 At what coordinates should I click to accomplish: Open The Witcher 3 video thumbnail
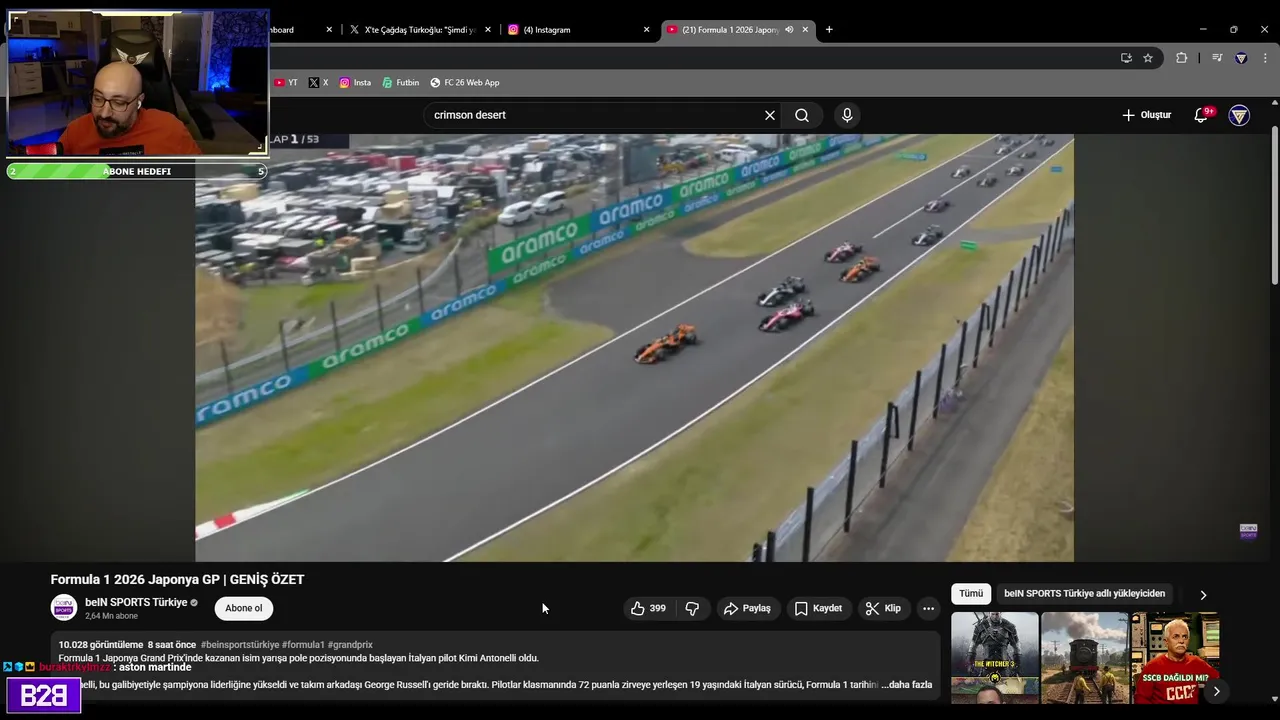(x=994, y=657)
